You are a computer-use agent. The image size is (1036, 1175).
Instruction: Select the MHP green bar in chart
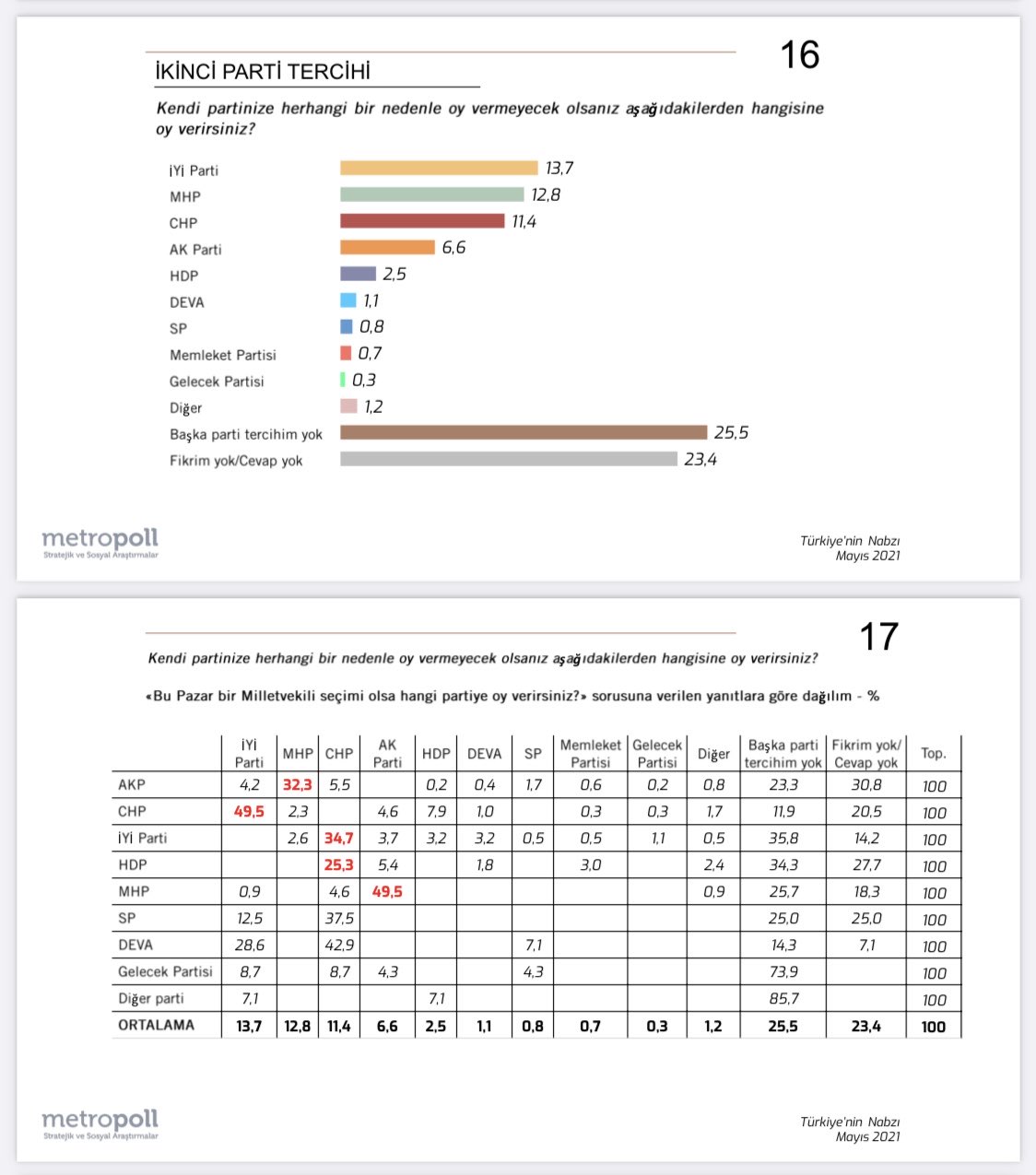click(431, 194)
